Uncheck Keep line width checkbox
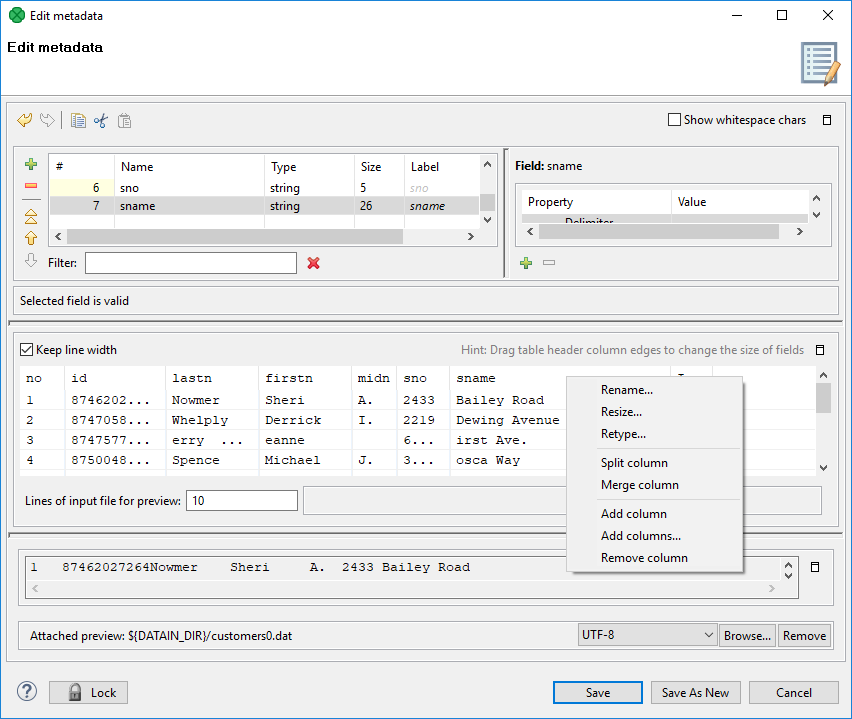Image resolution: width=852 pixels, height=719 pixels. (x=27, y=350)
